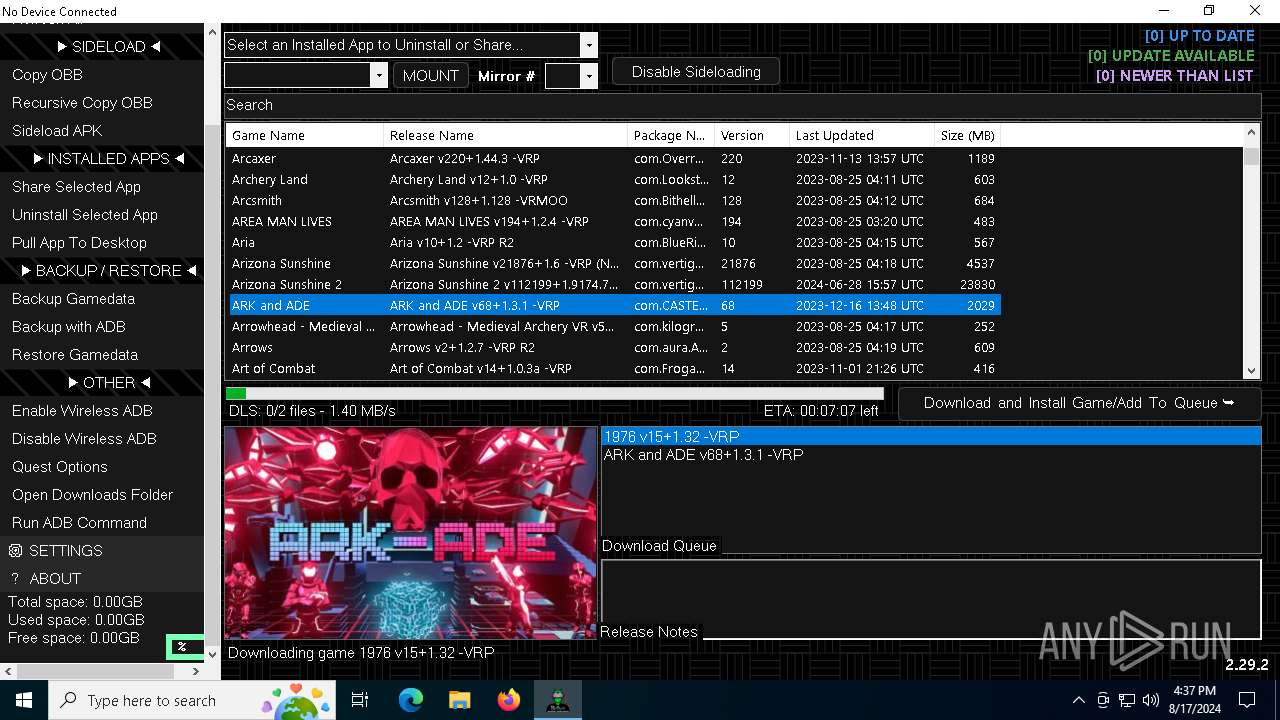The width and height of the screenshot is (1280, 720).
Task: Expand the device selector dropdown left of MOUNT
Action: 378,75
